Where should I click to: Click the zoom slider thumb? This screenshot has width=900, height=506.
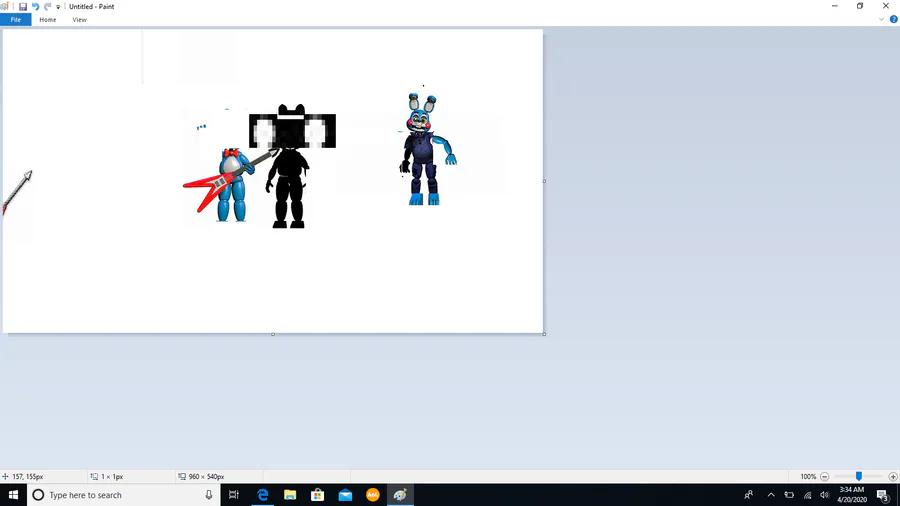click(859, 477)
